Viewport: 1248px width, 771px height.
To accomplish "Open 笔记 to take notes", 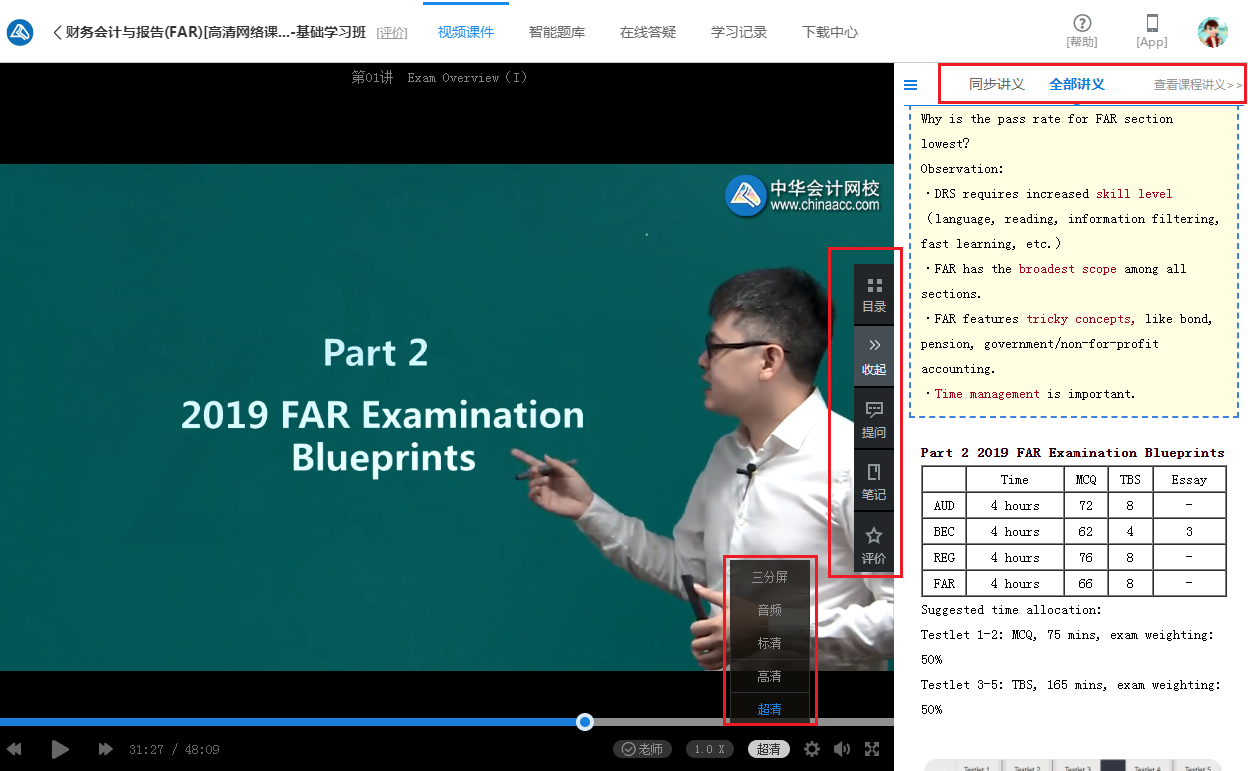I will [873, 483].
